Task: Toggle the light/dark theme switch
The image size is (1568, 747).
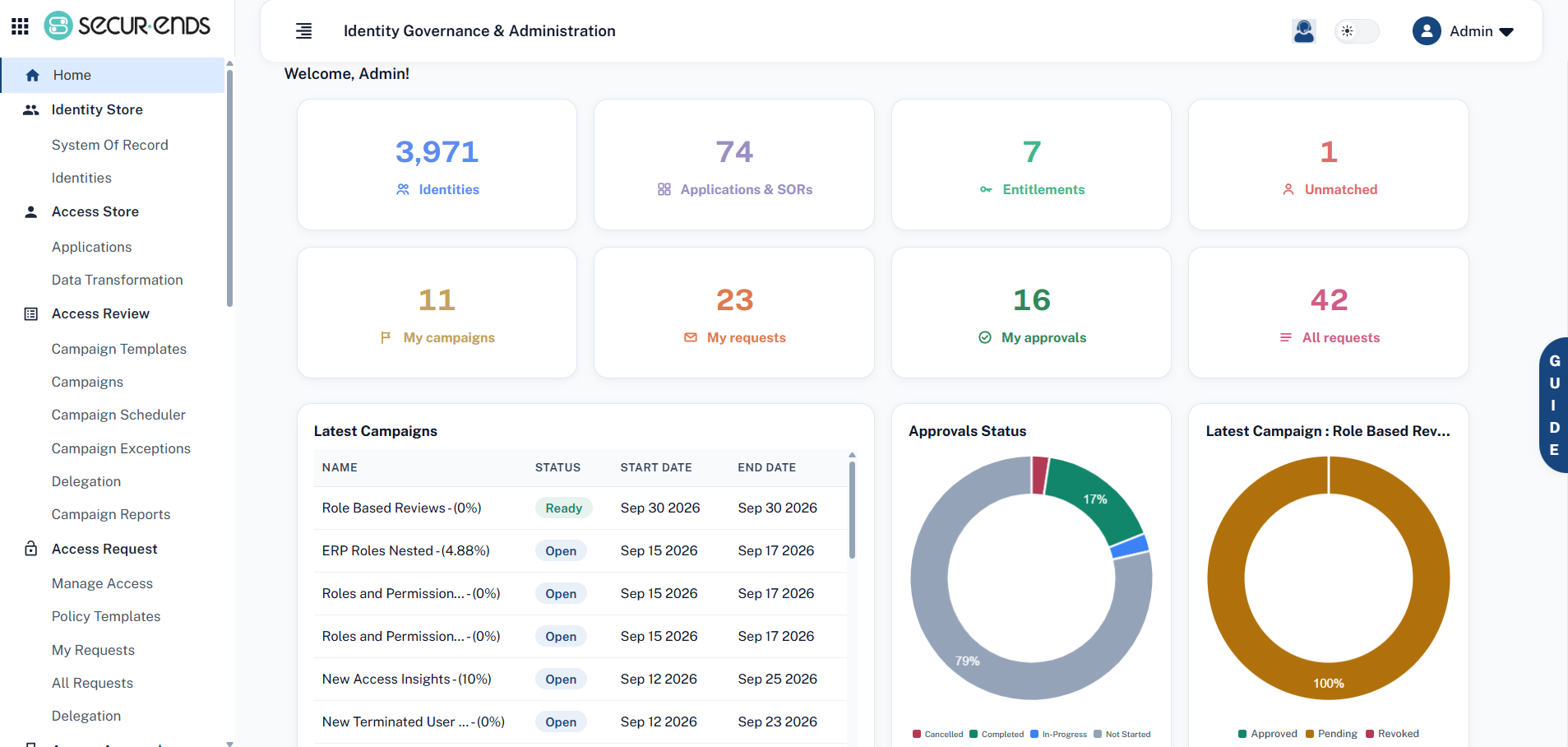Action: click(x=1357, y=31)
